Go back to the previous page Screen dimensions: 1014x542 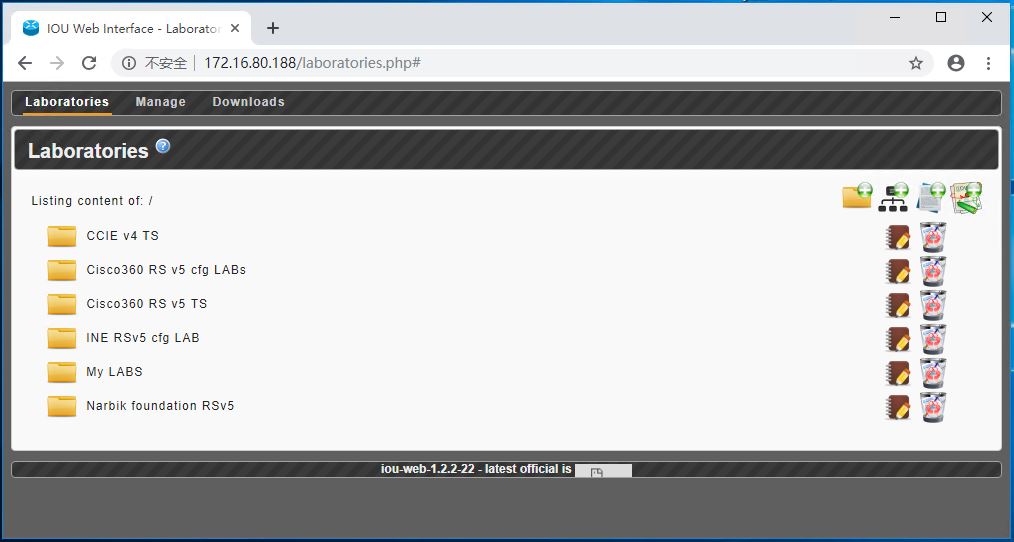click(25, 63)
